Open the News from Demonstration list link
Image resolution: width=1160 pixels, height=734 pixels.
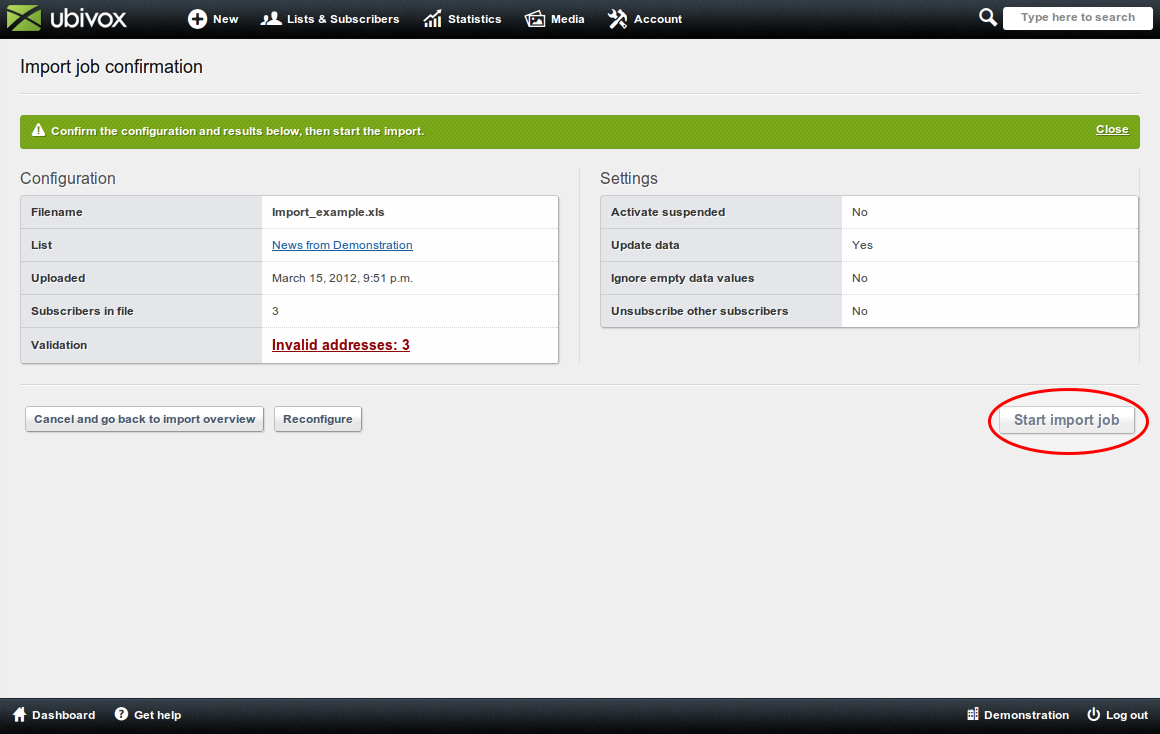point(342,245)
